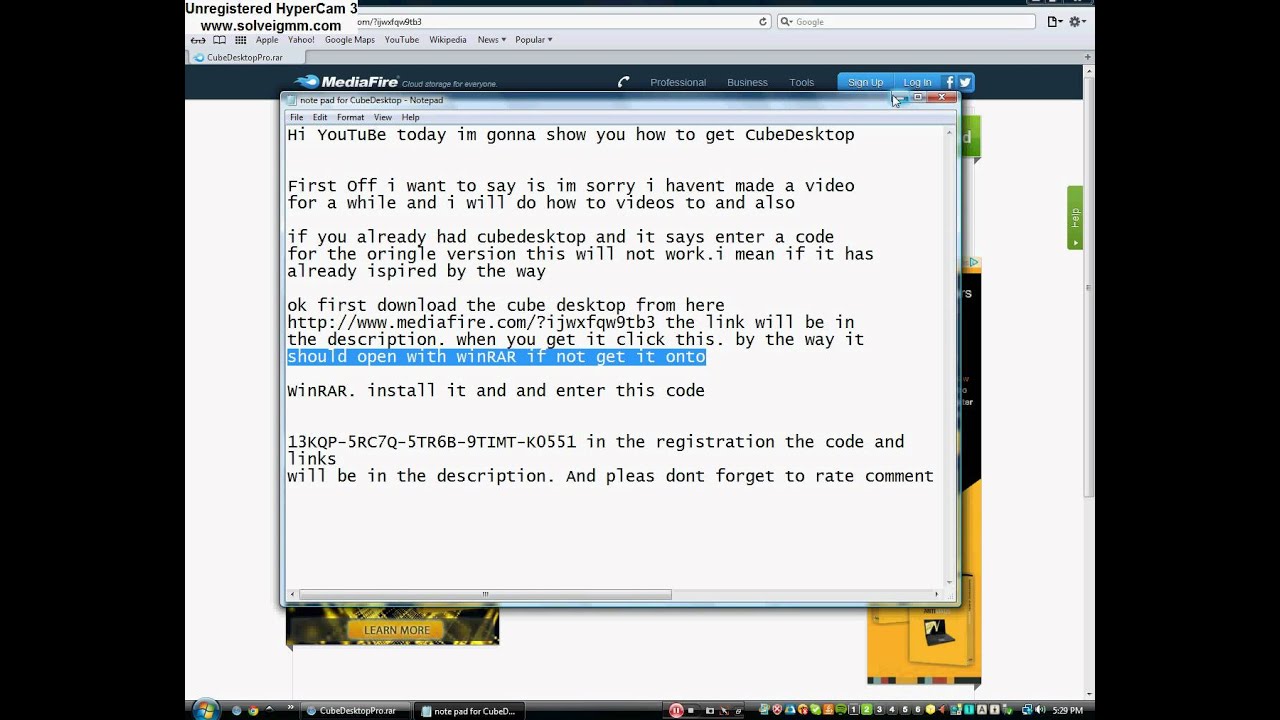The width and height of the screenshot is (1280, 720).
Task: Expand the News bookmarks dropdown
Action: (x=491, y=40)
